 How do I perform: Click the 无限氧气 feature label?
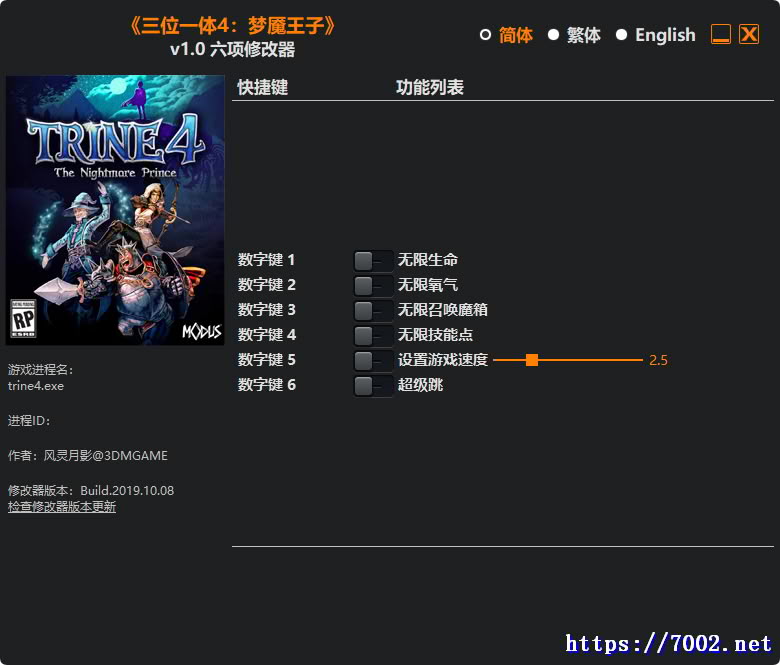point(428,285)
